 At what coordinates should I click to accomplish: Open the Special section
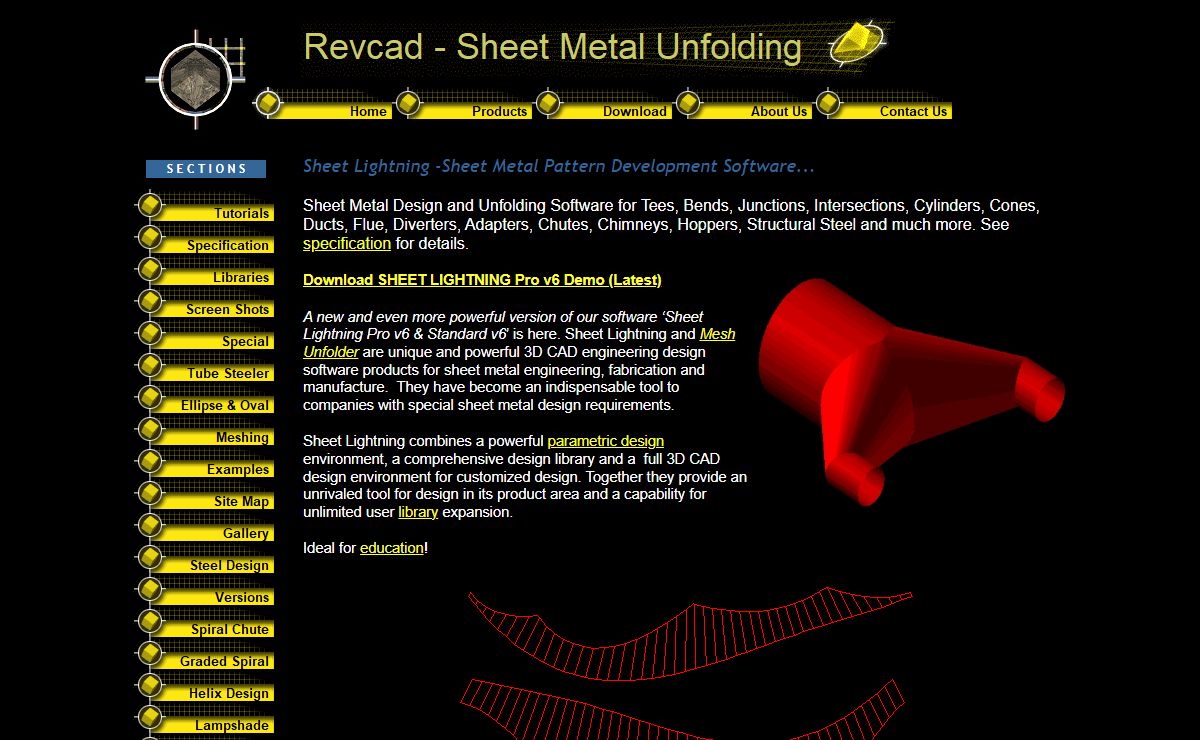coord(246,341)
